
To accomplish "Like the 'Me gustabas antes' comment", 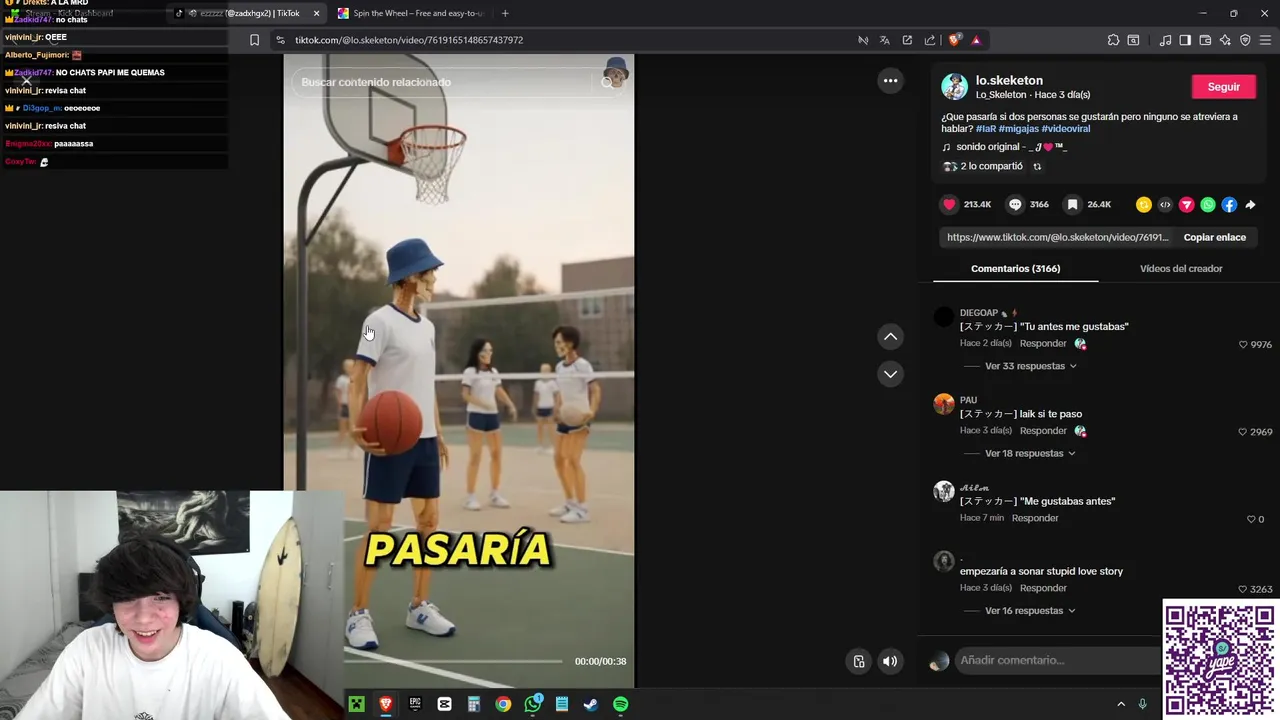I will (1251, 519).
